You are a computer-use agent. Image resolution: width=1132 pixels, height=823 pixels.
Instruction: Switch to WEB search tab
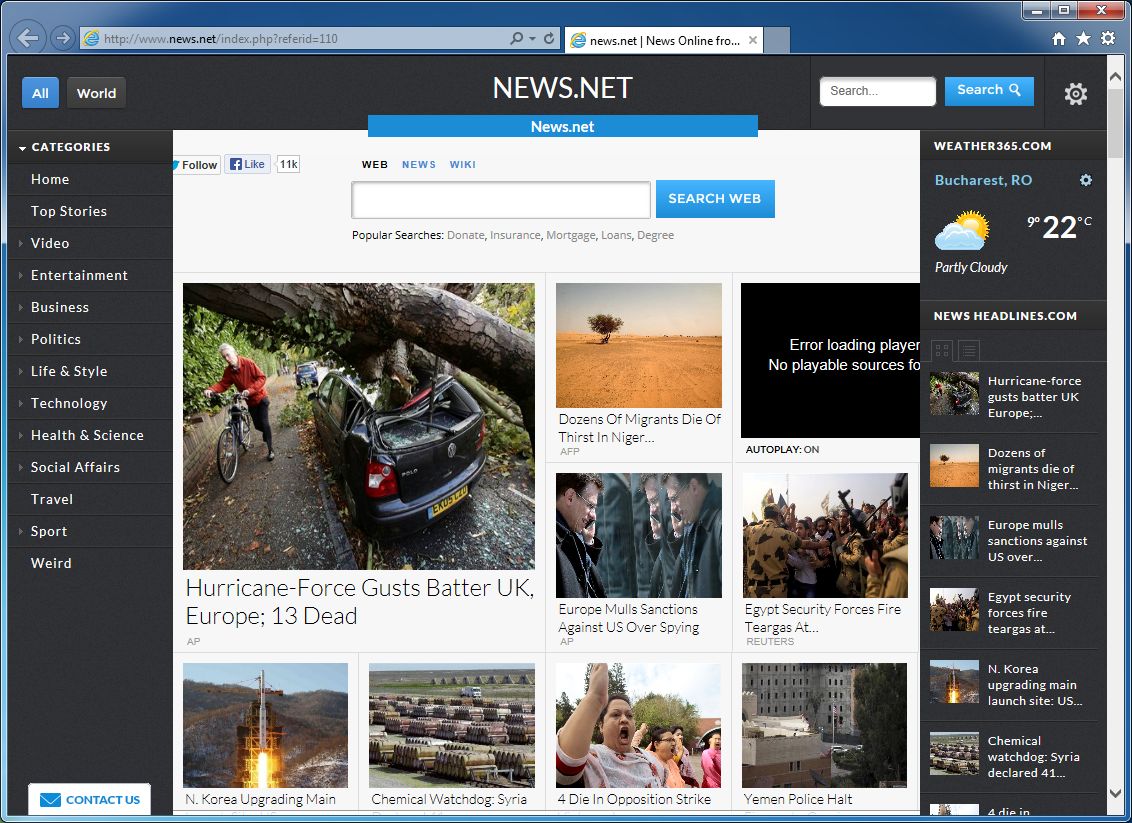(375, 165)
